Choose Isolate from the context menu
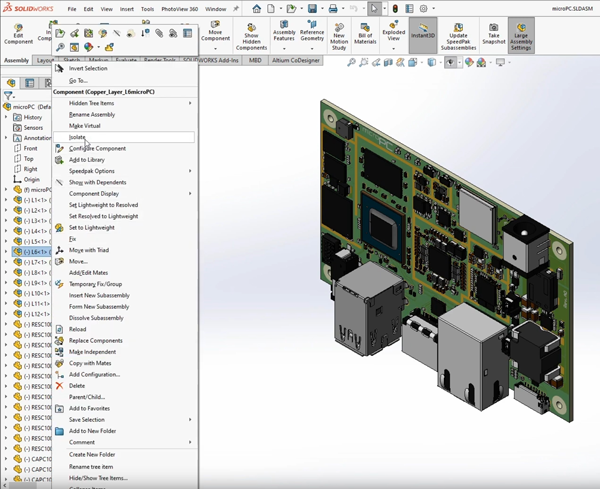Screen dimensions: 600x489 (78, 137)
